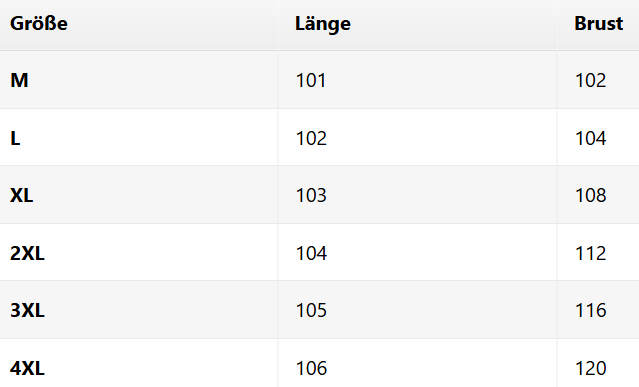
Task: Click Länge value 104 in 2XL row
Action: (311, 253)
